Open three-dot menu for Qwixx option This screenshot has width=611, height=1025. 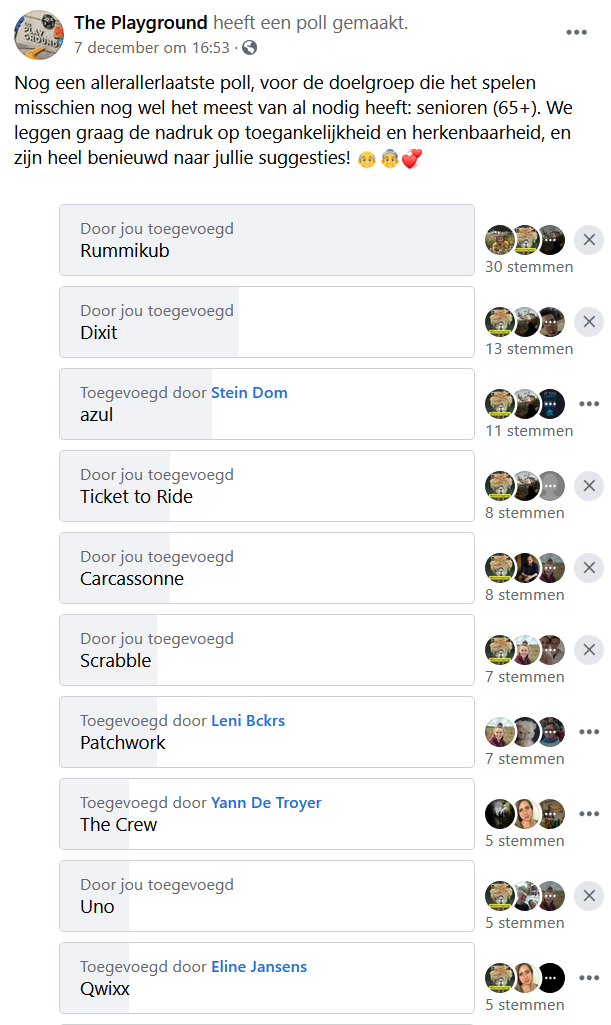(589, 978)
